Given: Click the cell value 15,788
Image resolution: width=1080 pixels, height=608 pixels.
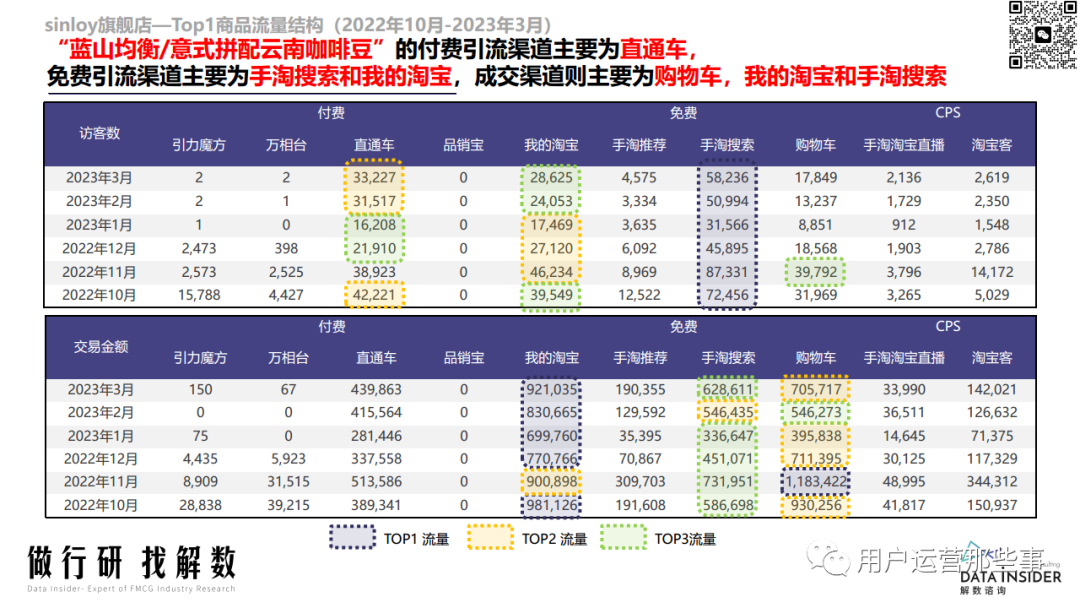Looking at the screenshot, I should [x=199, y=295].
